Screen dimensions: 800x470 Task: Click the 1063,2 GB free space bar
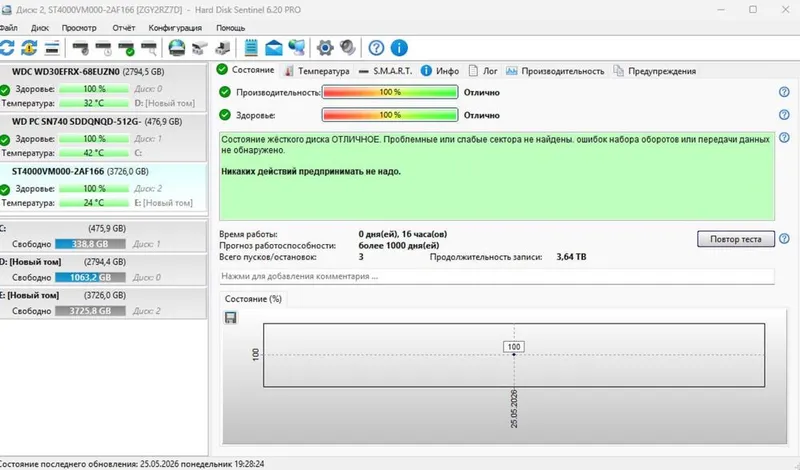click(90, 277)
